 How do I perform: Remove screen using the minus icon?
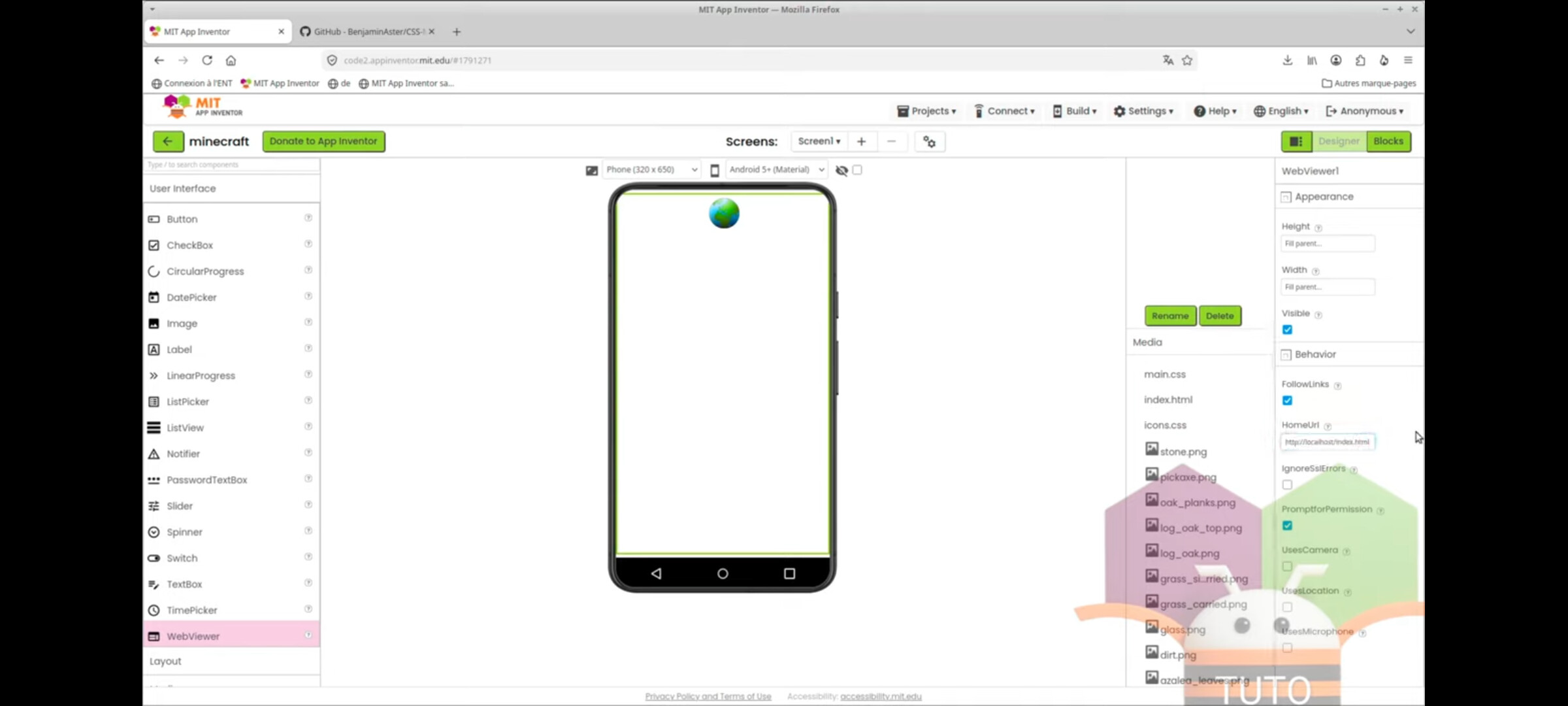click(891, 141)
